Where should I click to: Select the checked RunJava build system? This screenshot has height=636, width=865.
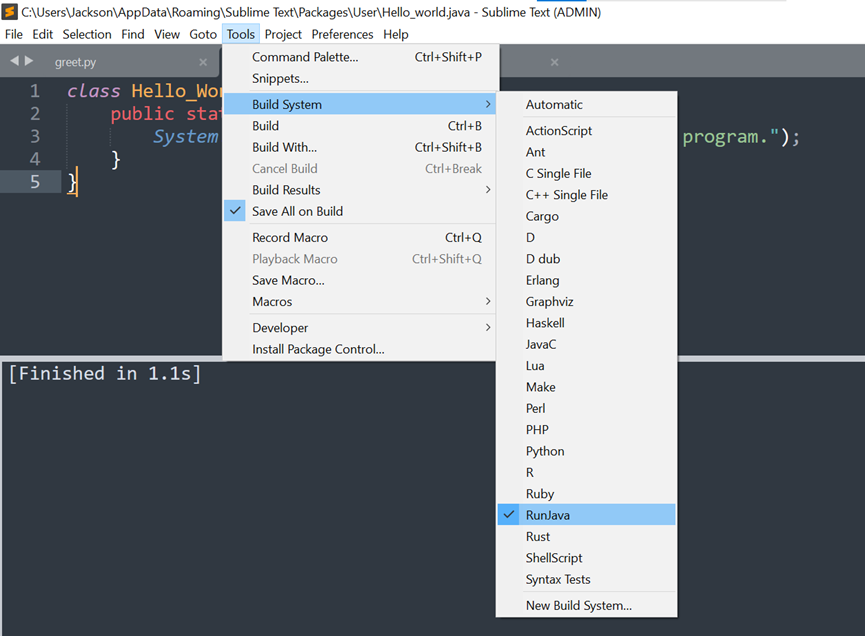(586, 515)
